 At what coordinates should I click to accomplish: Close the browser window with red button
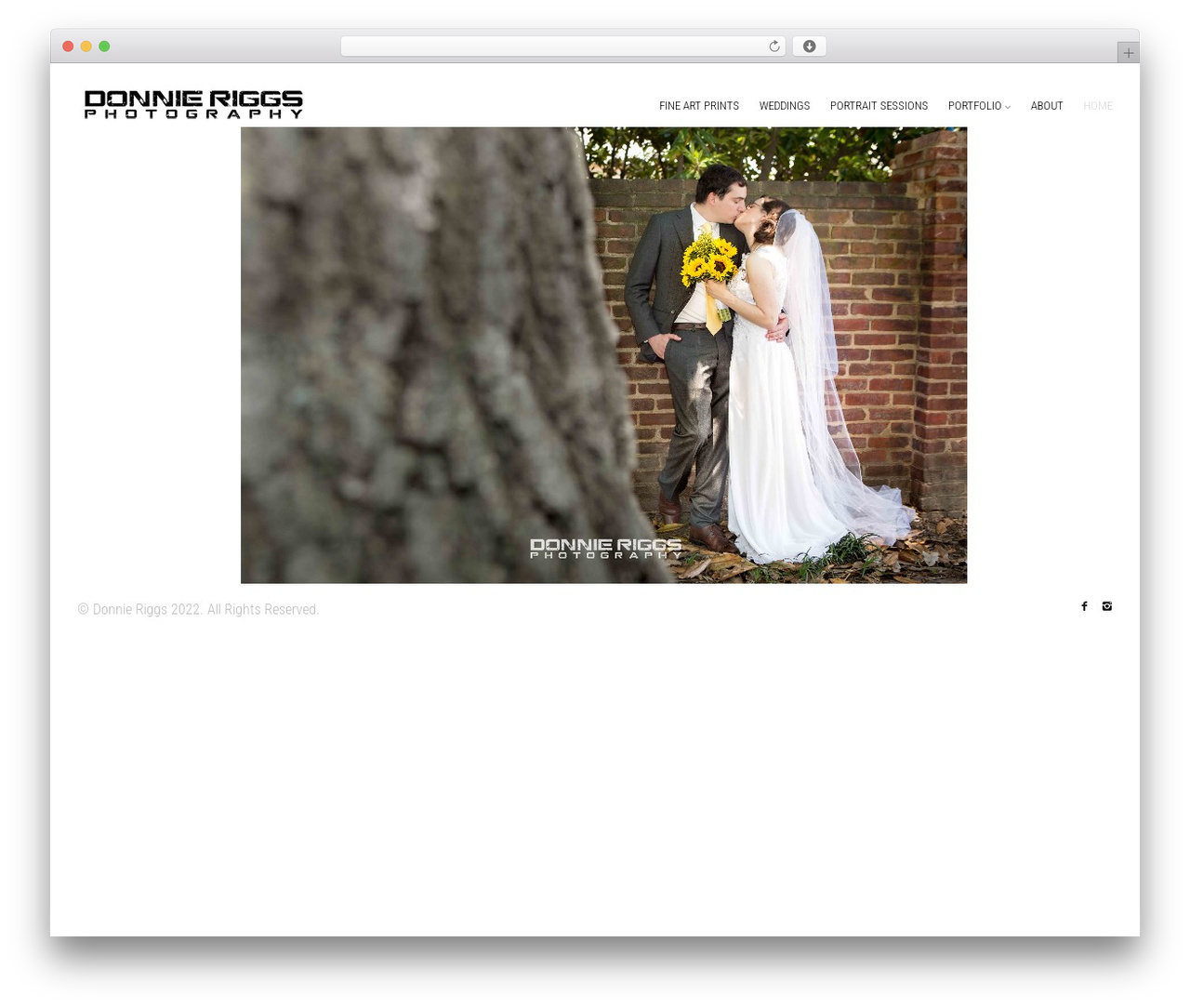point(68,46)
